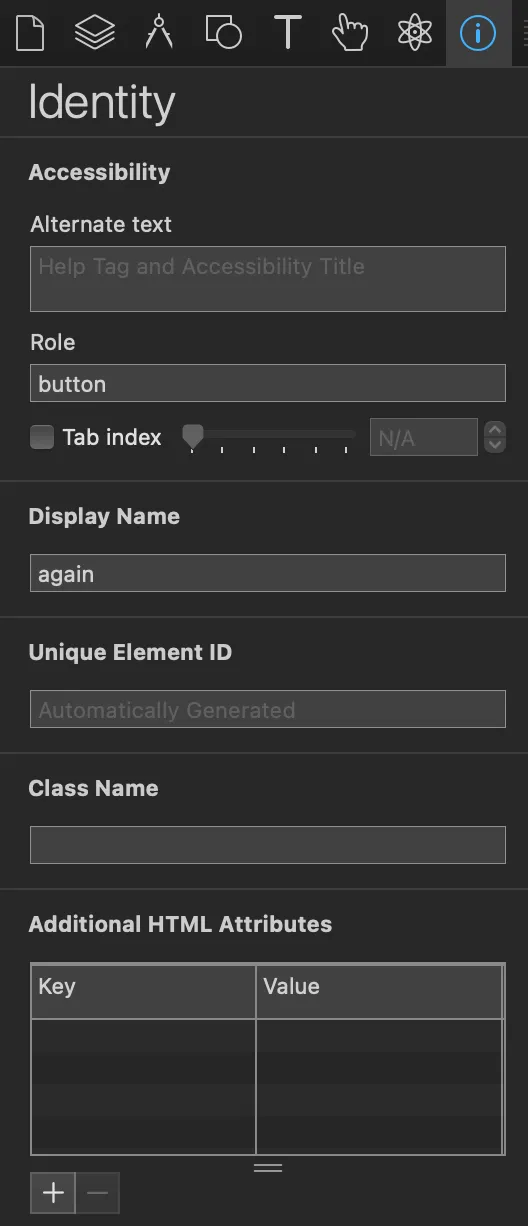Enable the Tab index checkbox
The image size is (528, 1226).
42,437
